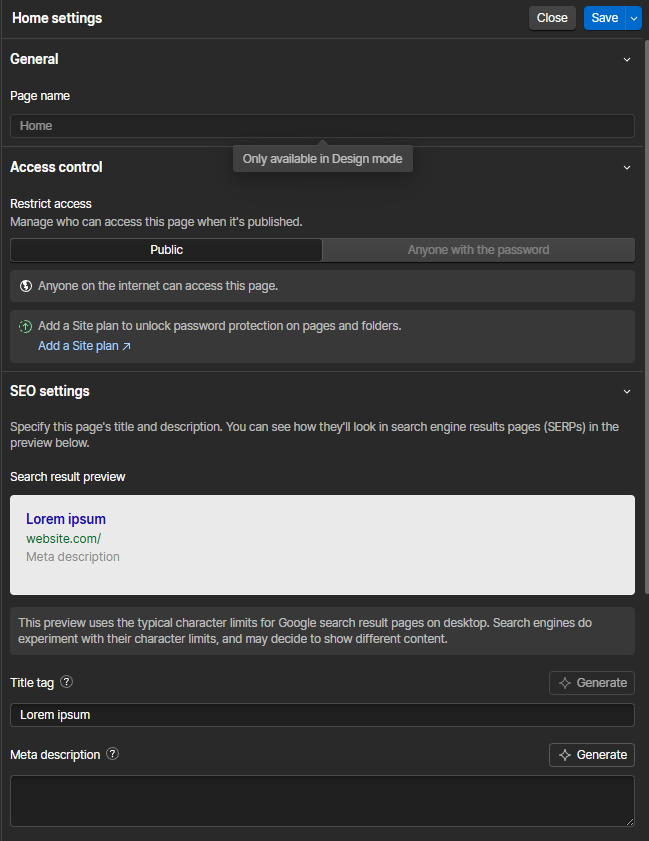Collapse the SEO settings section
The width and height of the screenshot is (649, 841).
point(627,392)
